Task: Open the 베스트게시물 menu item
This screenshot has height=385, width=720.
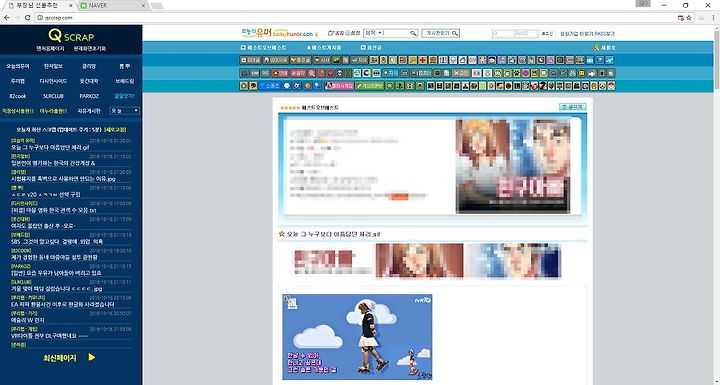Action: click(x=324, y=47)
